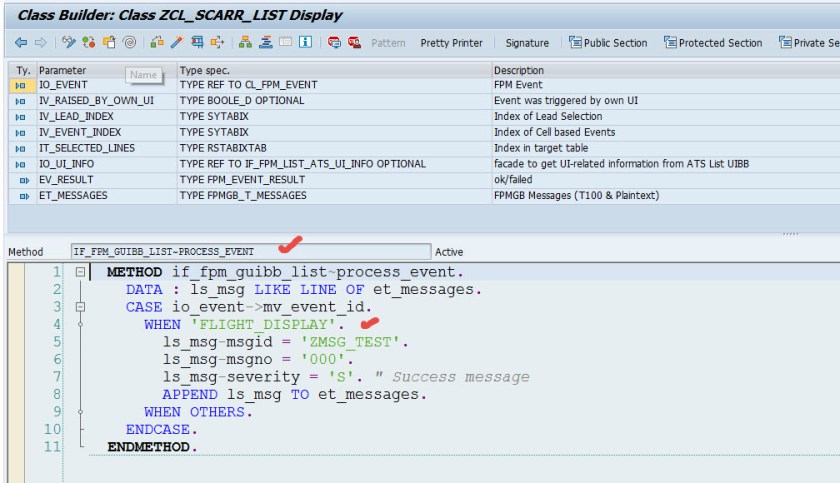Select the Parameter column header
This screenshot has width=840, height=483.
click(x=107, y=70)
